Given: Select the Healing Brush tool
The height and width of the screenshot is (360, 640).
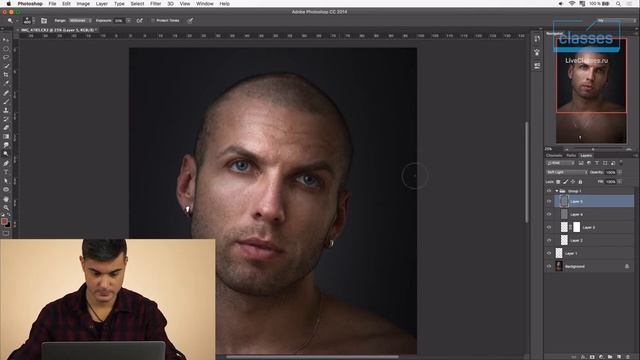Looking at the screenshot, I should [x=6, y=93].
